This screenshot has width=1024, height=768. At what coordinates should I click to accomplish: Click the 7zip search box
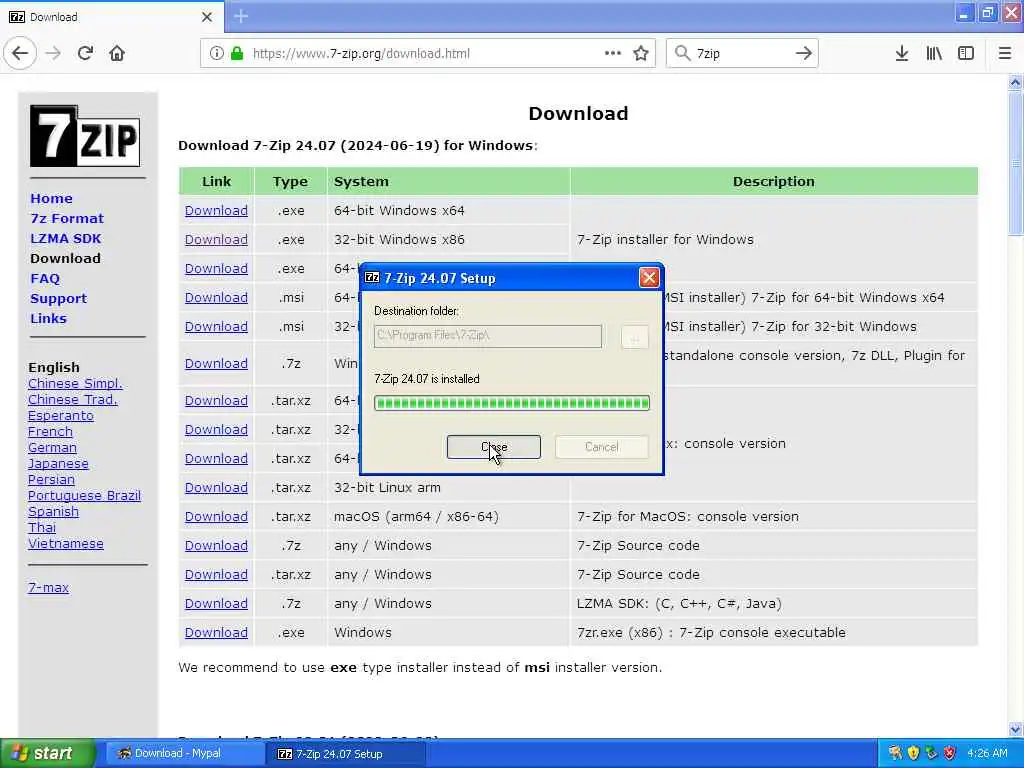click(x=742, y=54)
